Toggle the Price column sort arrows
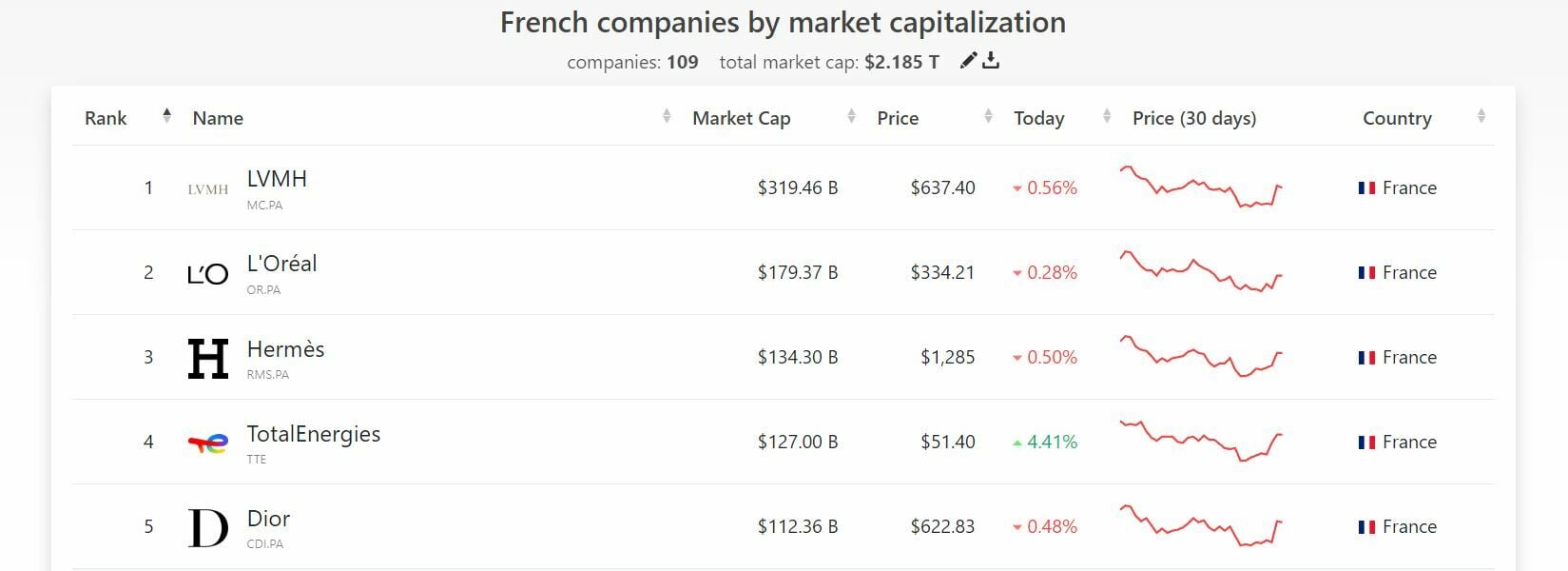This screenshot has width=1568, height=571. [x=989, y=116]
